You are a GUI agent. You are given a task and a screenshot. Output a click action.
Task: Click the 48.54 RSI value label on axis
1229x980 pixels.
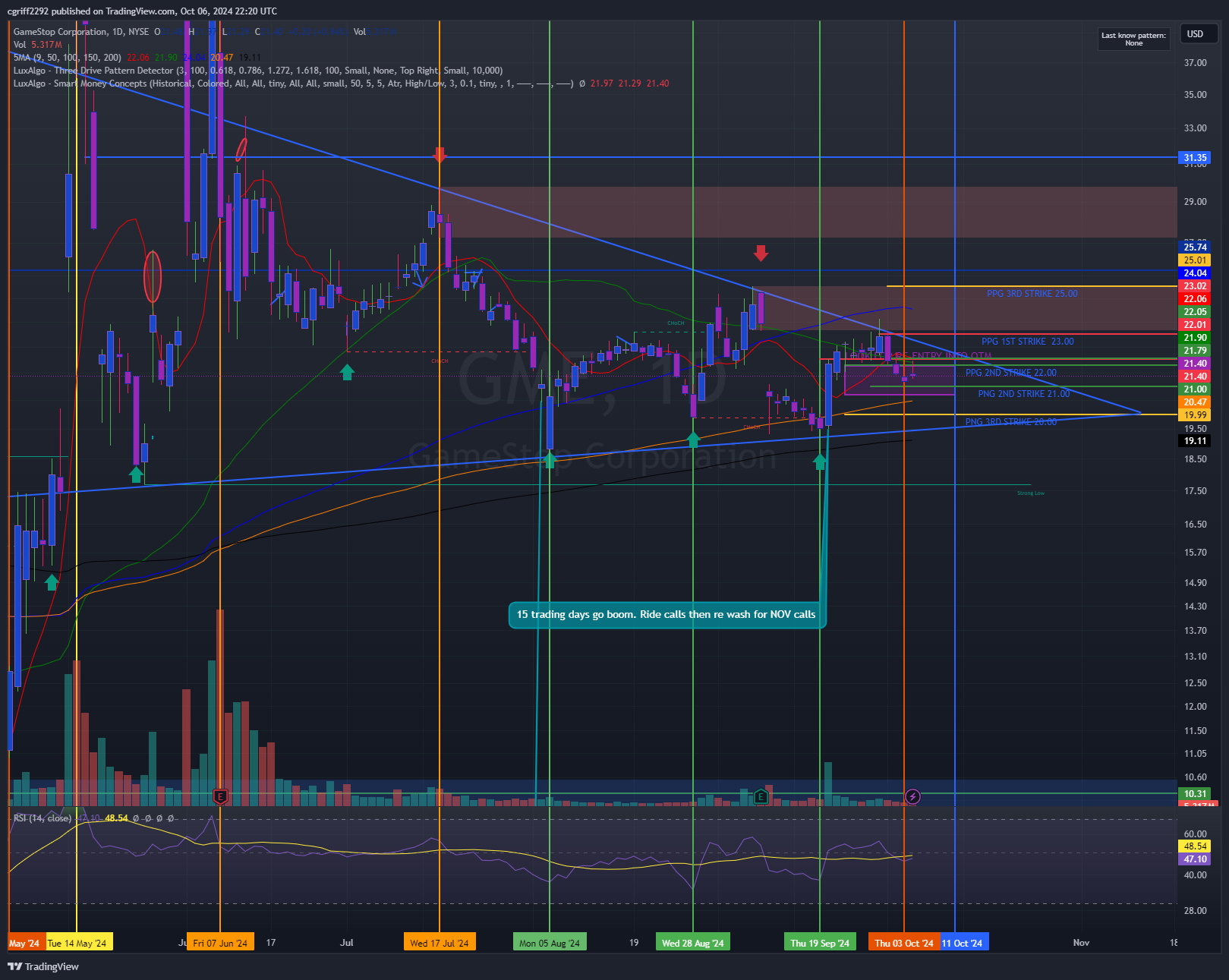1195,846
